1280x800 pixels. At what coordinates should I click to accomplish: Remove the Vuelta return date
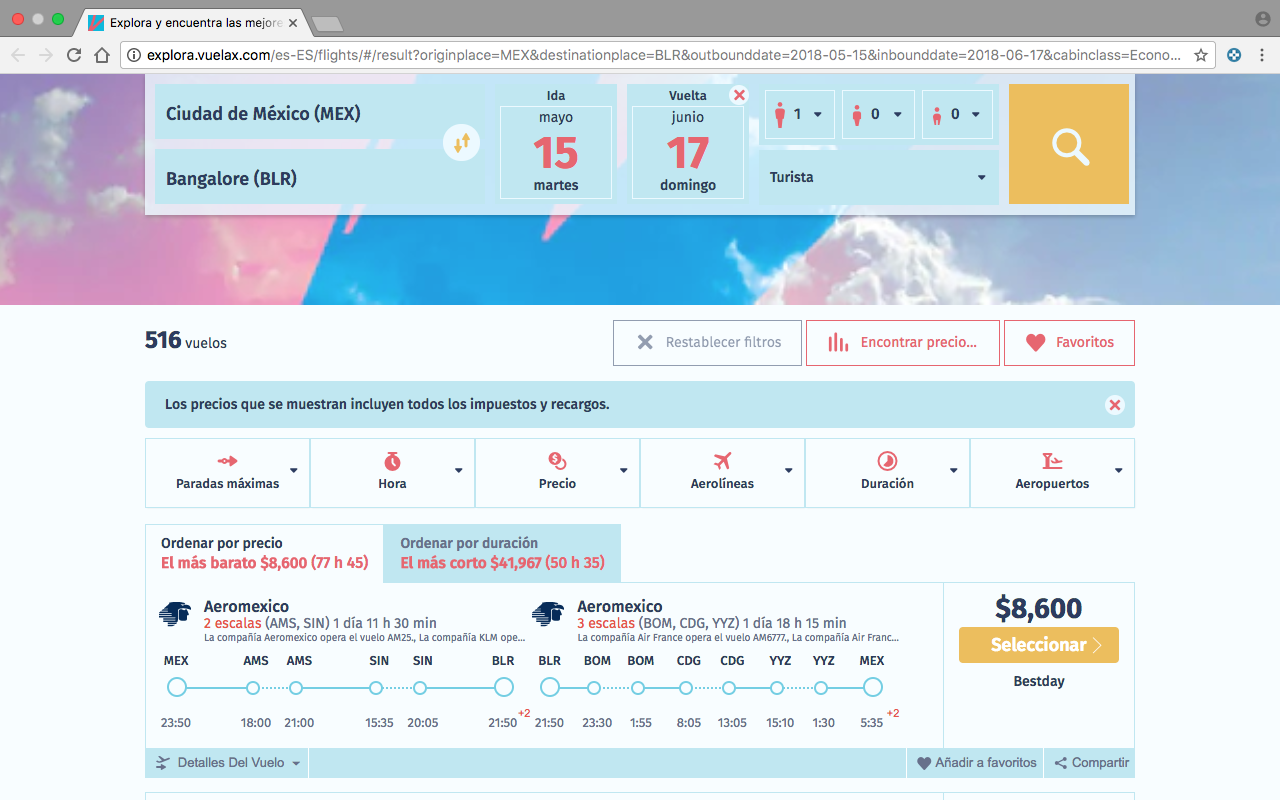coord(739,95)
